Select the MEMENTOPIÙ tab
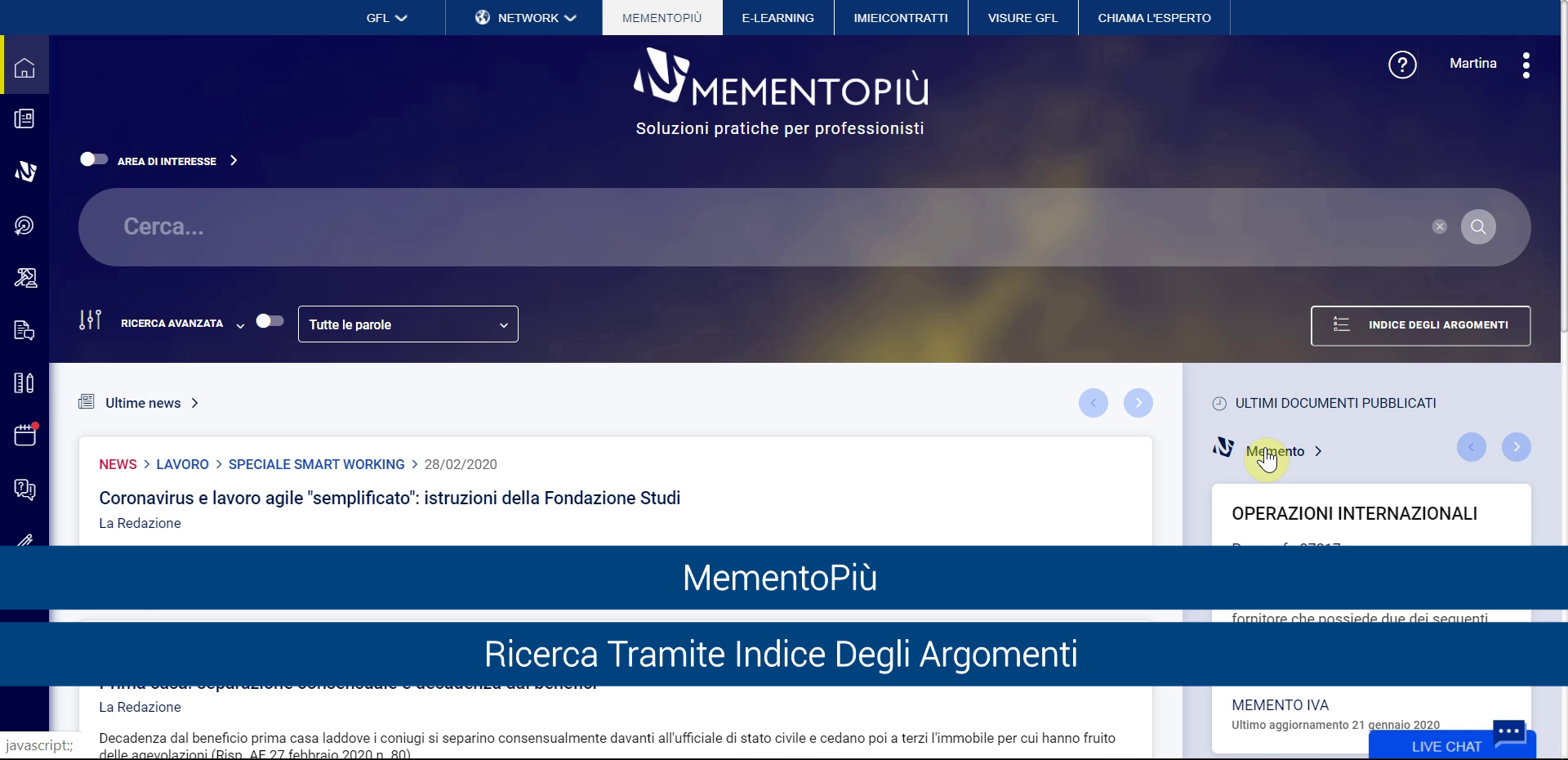Image resolution: width=1568 pixels, height=760 pixels. (662, 17)
